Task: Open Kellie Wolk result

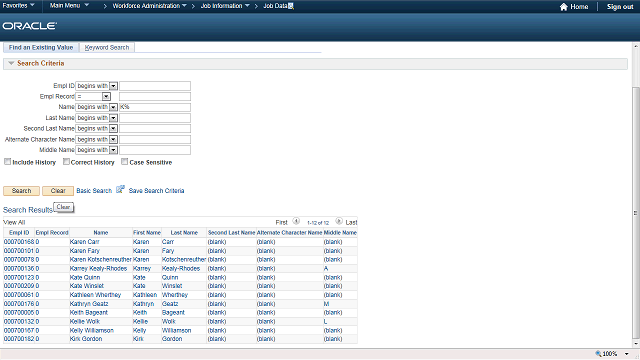Action: 84,322
